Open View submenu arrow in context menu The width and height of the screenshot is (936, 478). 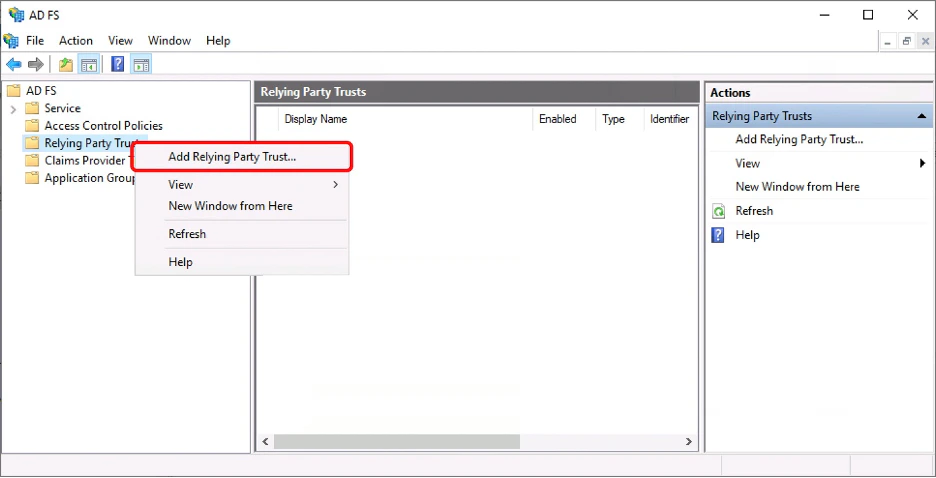[335, 184]
